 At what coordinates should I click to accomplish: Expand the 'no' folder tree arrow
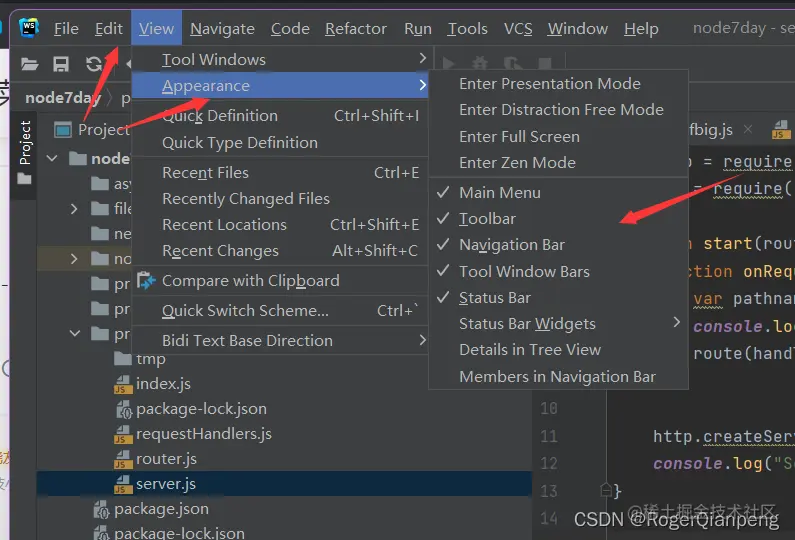point(74,259)
